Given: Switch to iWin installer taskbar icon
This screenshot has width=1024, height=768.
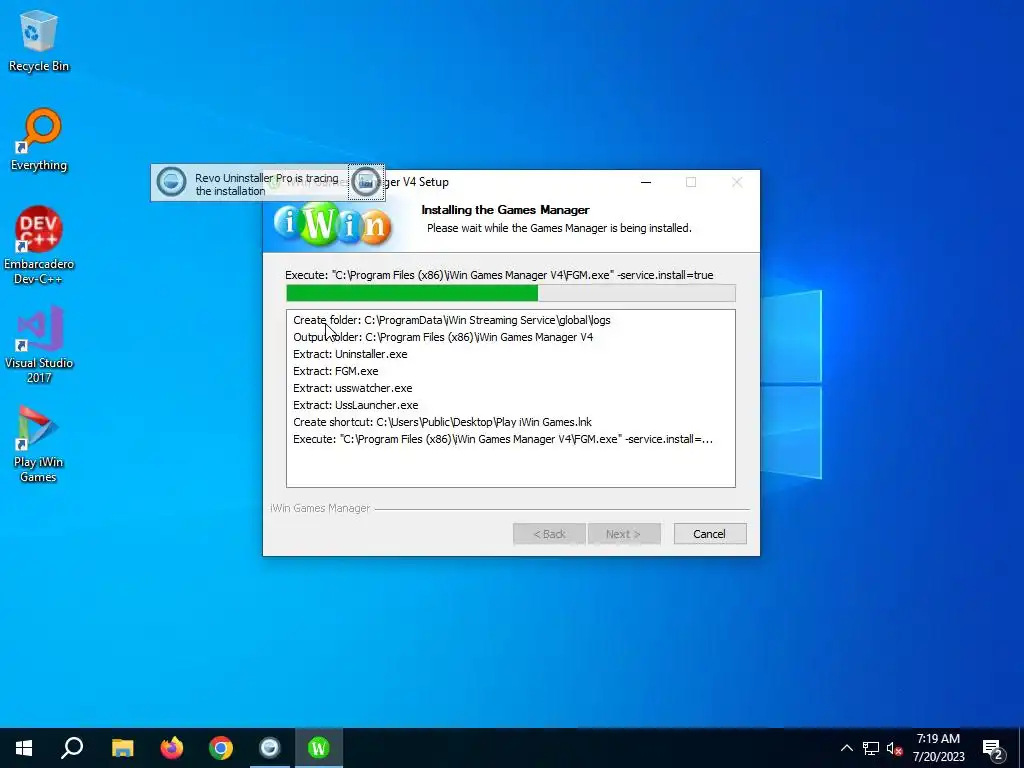Looking at the screenshot, I should point(318,748).
